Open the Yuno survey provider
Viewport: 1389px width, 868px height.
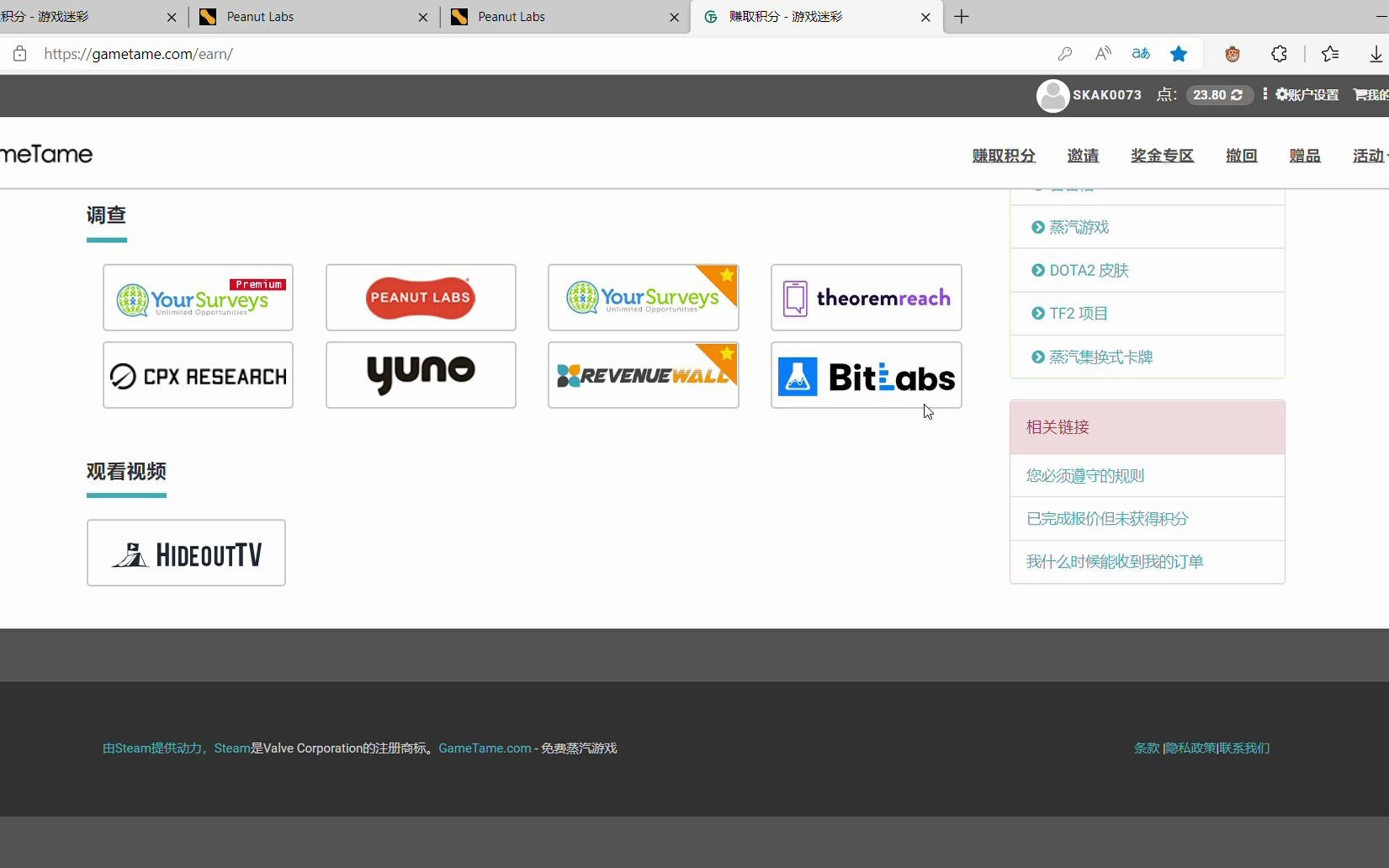[421, 375]
